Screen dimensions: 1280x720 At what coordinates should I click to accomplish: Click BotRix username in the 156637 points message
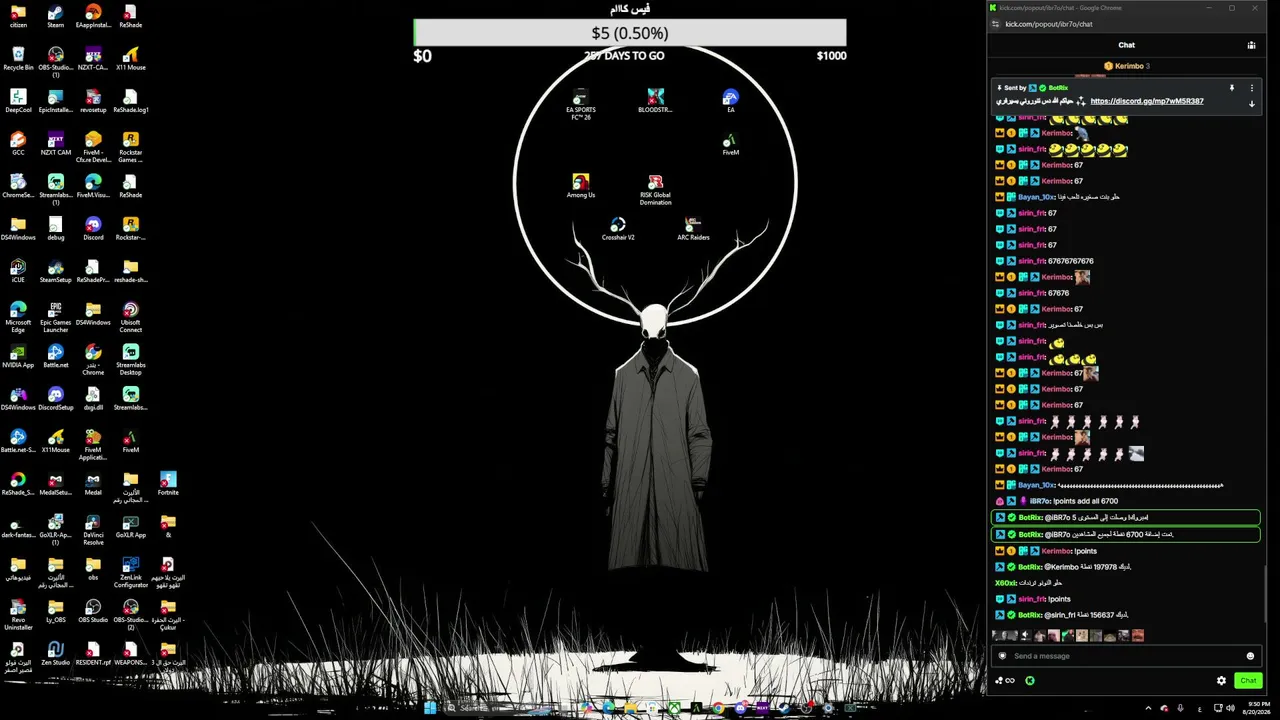[1030, 615]
